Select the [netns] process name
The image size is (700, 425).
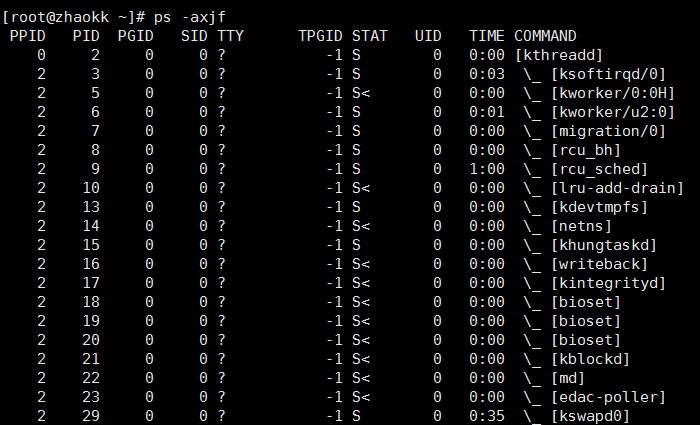581,226
